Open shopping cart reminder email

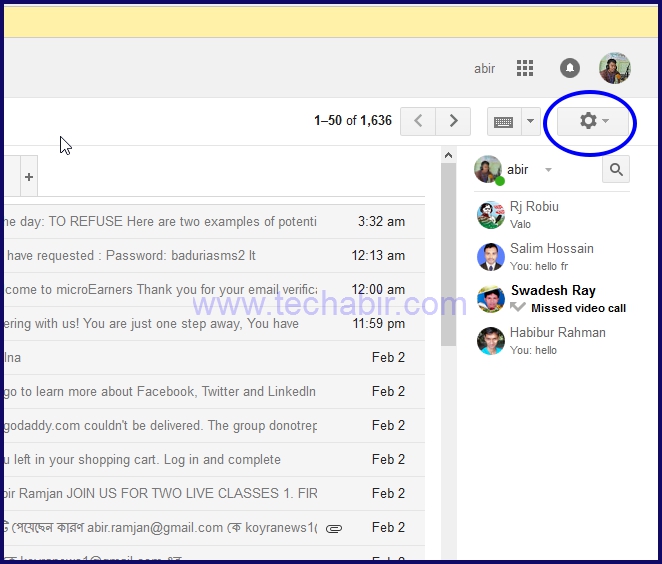tap(214, 460)
